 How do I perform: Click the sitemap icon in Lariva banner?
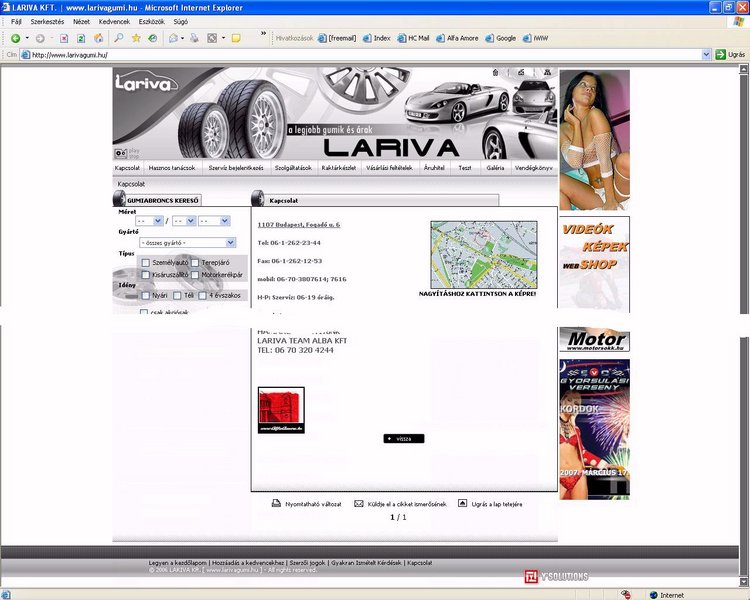click(x=547, y=72)
